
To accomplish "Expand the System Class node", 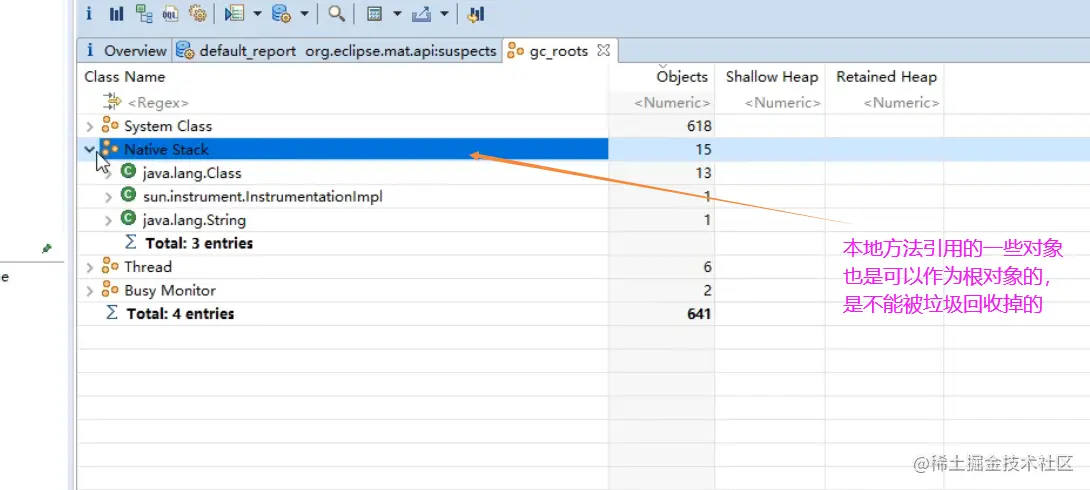I will [x=90, y=126].
